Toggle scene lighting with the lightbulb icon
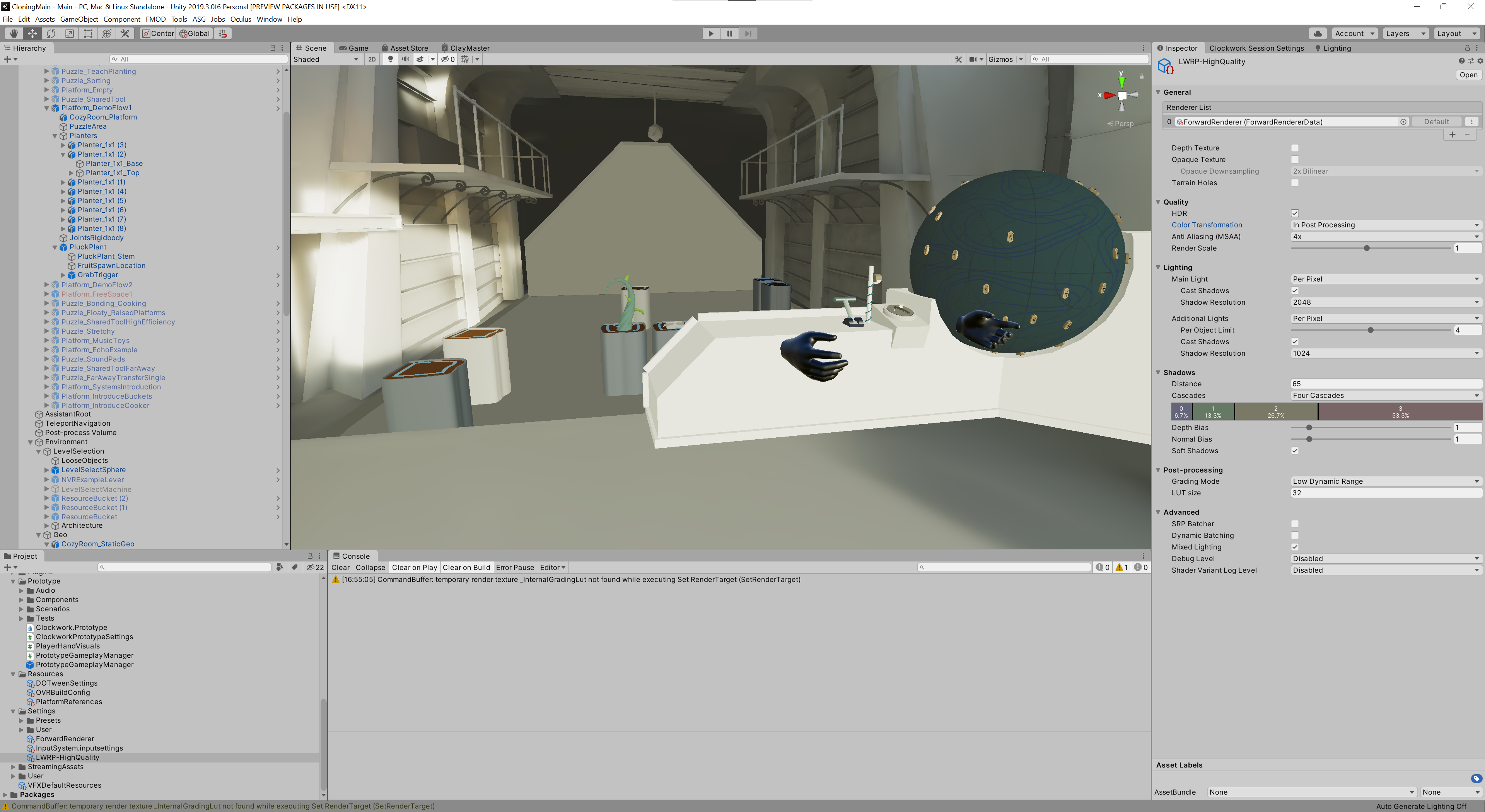Screen dimensions: 1485x812 [390, 60]
